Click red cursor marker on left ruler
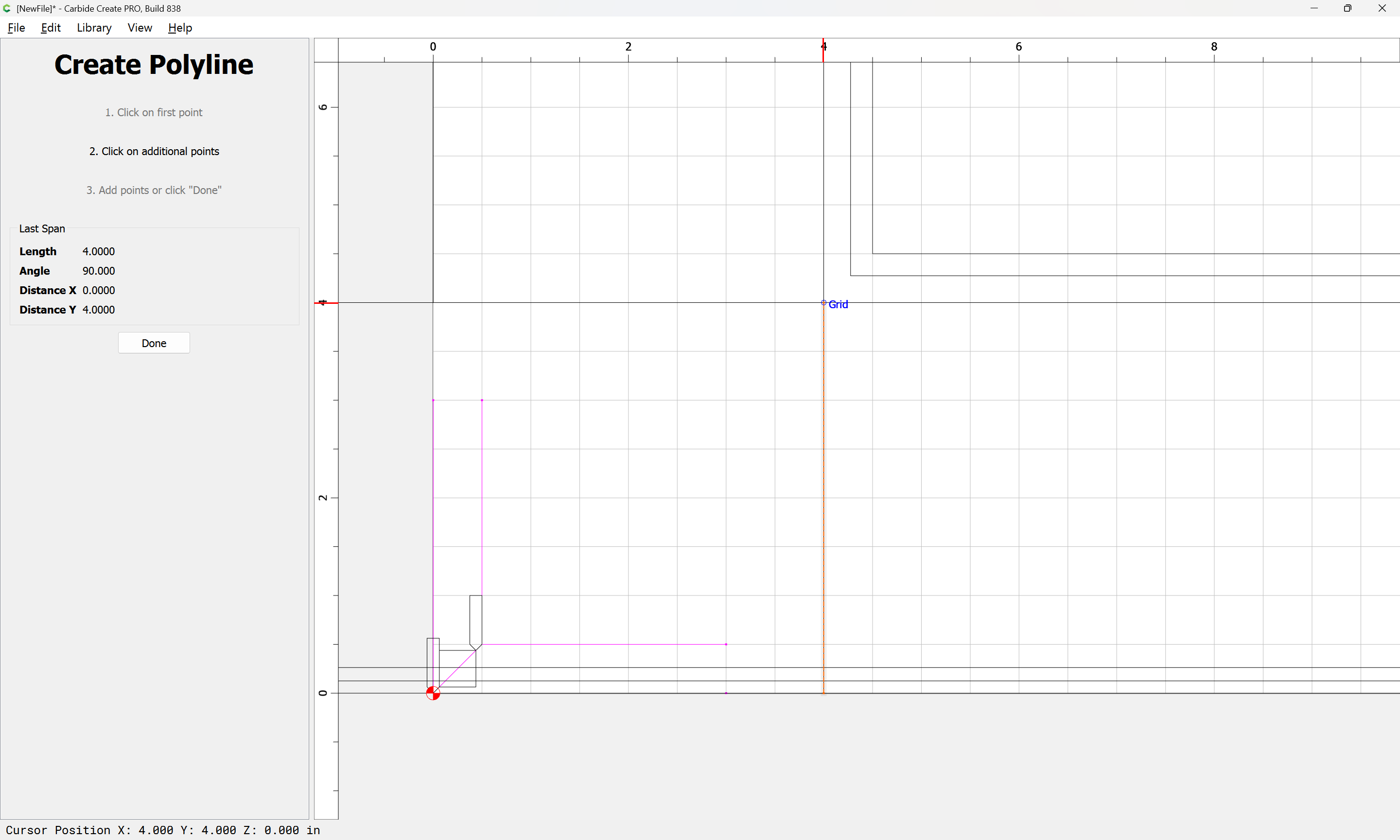 (326, 303)
